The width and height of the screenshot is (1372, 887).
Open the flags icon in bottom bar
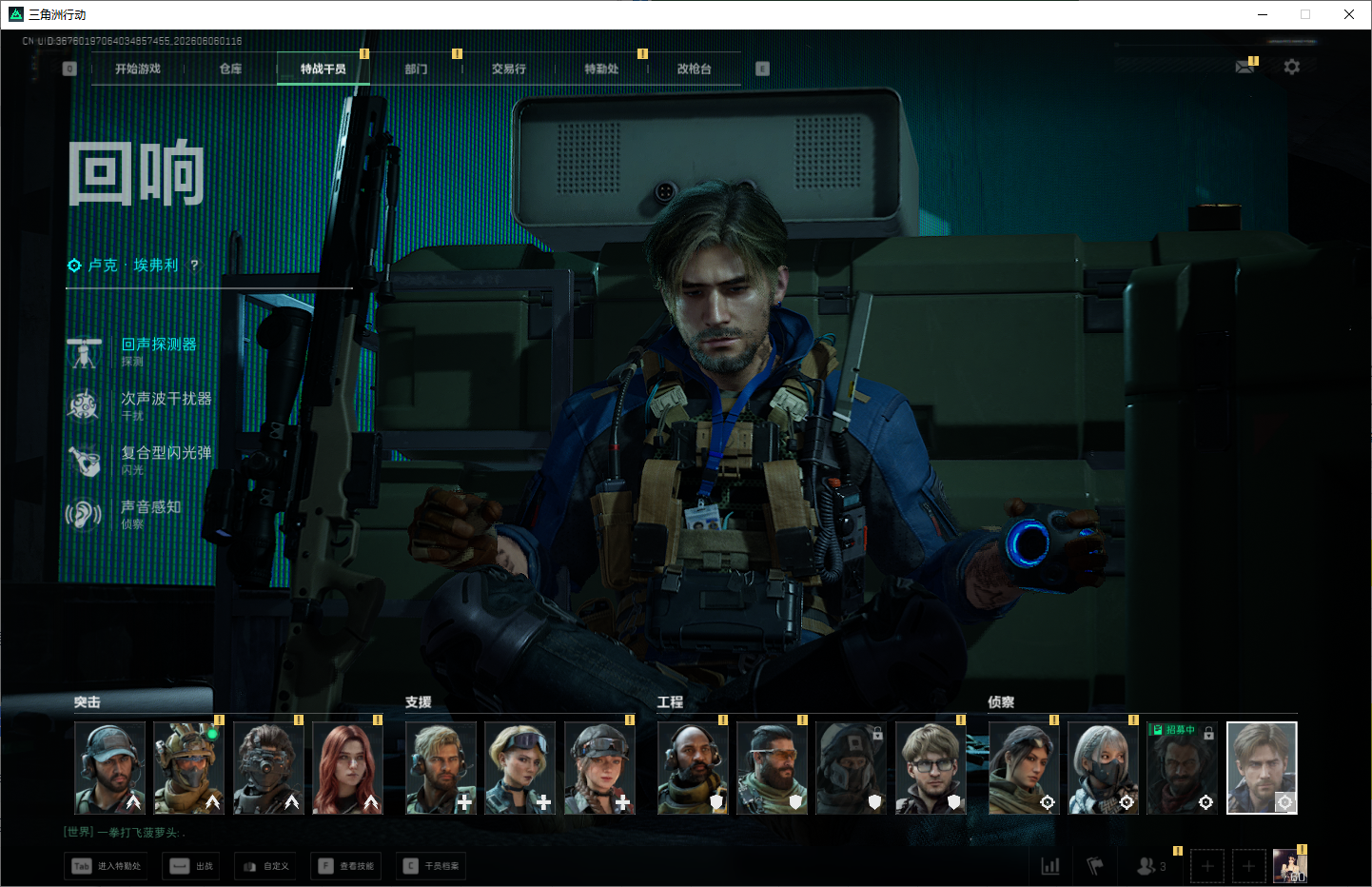click(1095, 866)
